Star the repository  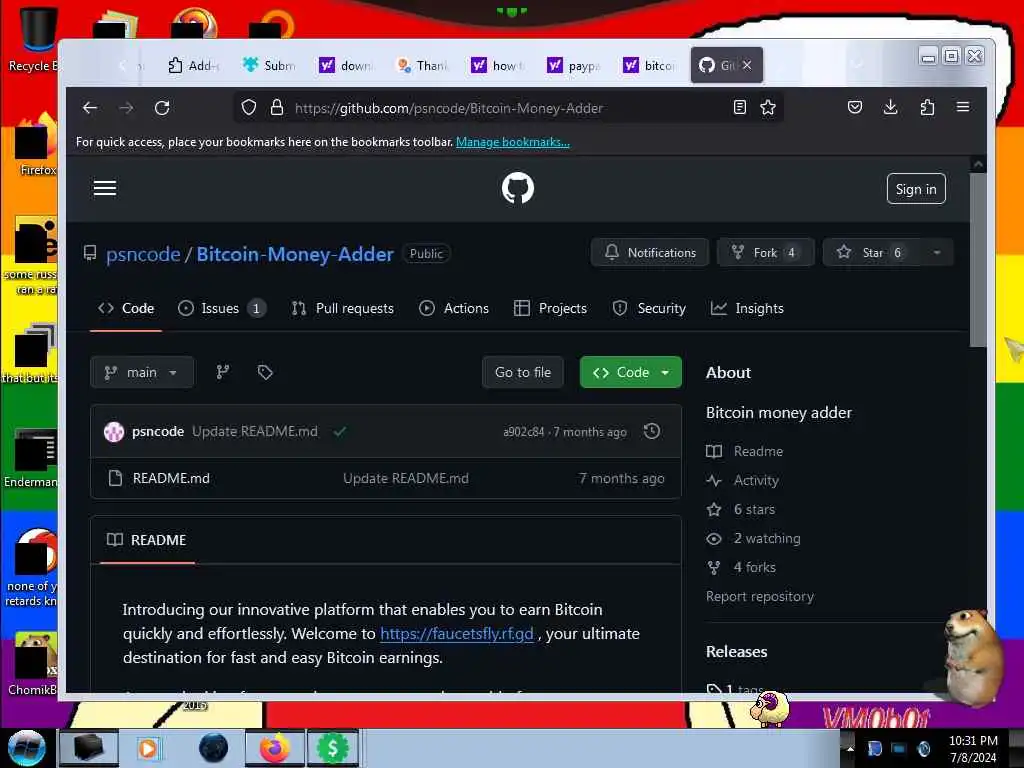[872, 253]
